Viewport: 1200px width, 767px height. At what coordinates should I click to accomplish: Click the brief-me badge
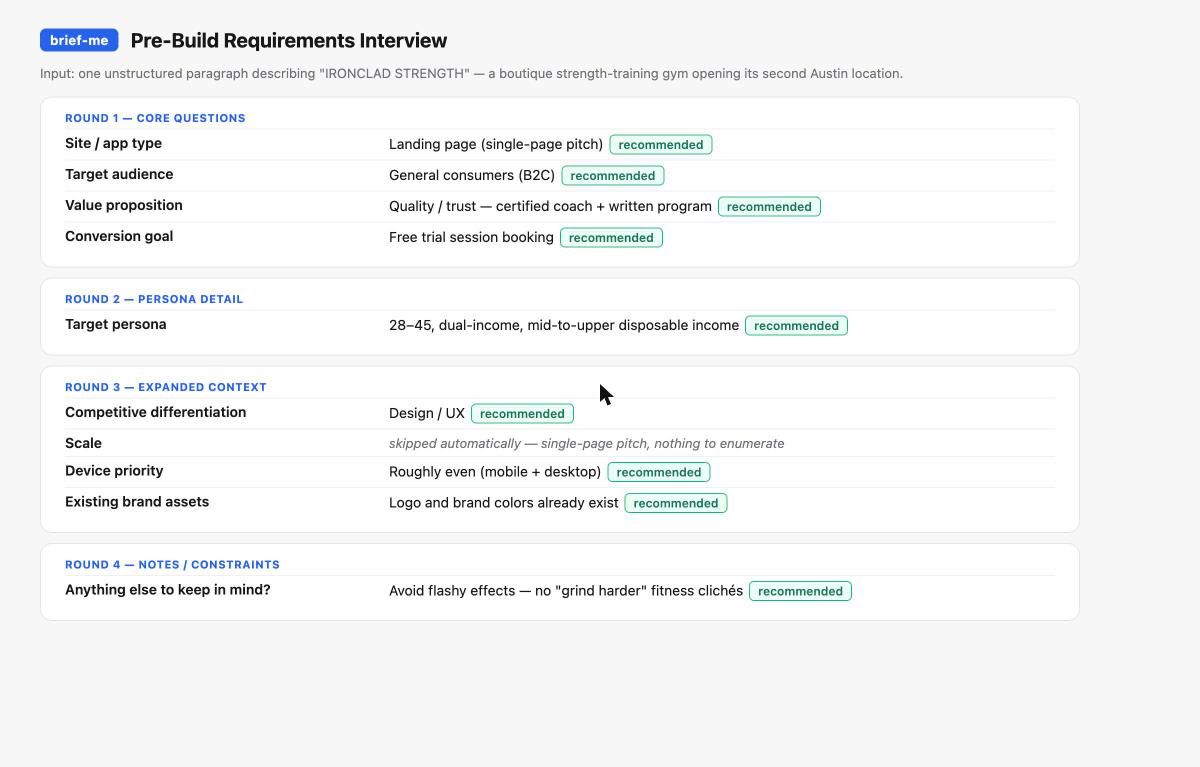point(79,40)
